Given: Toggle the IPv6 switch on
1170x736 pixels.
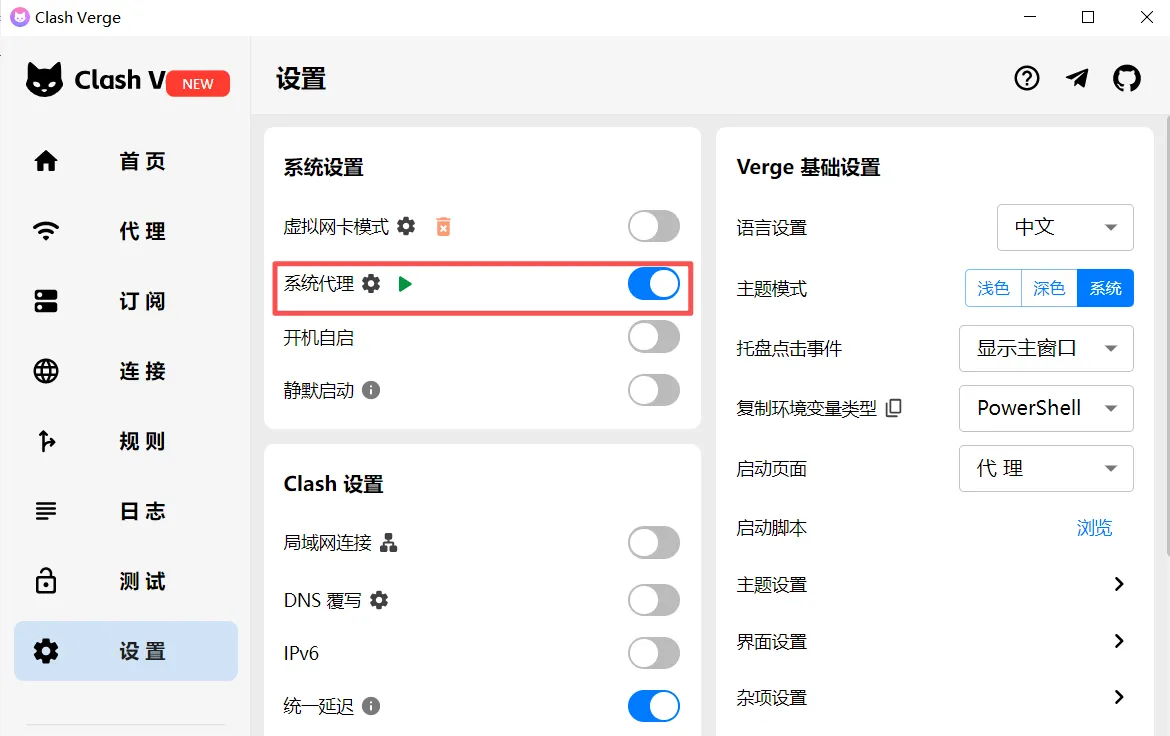Looking at the screenshot, I should click(x=653, y=653).
